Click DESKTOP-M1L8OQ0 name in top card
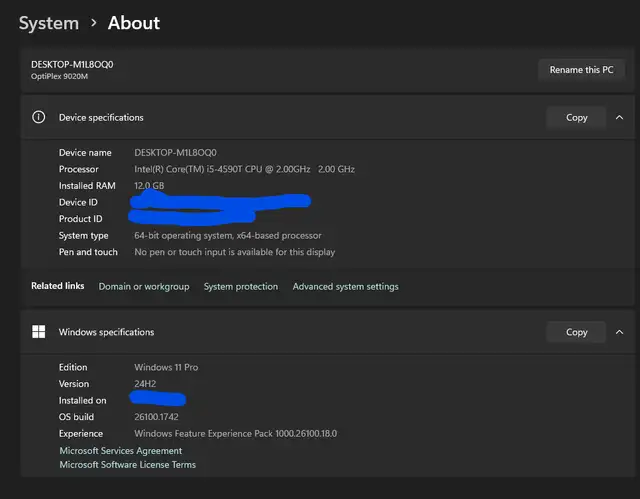640x499 pixels. pos(72,64)
